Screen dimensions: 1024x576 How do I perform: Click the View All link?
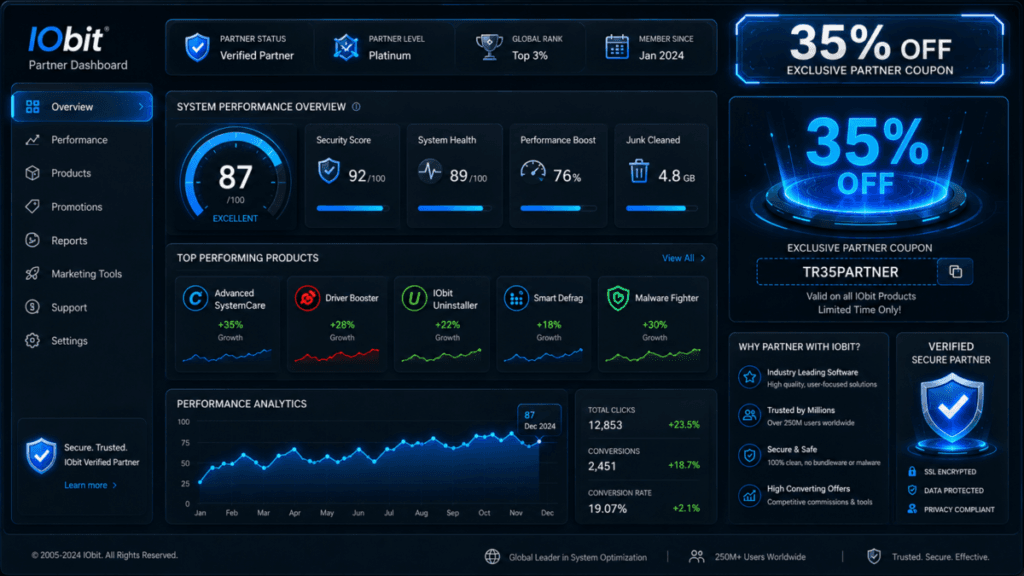pyautogui.click(x=683, y=258)
